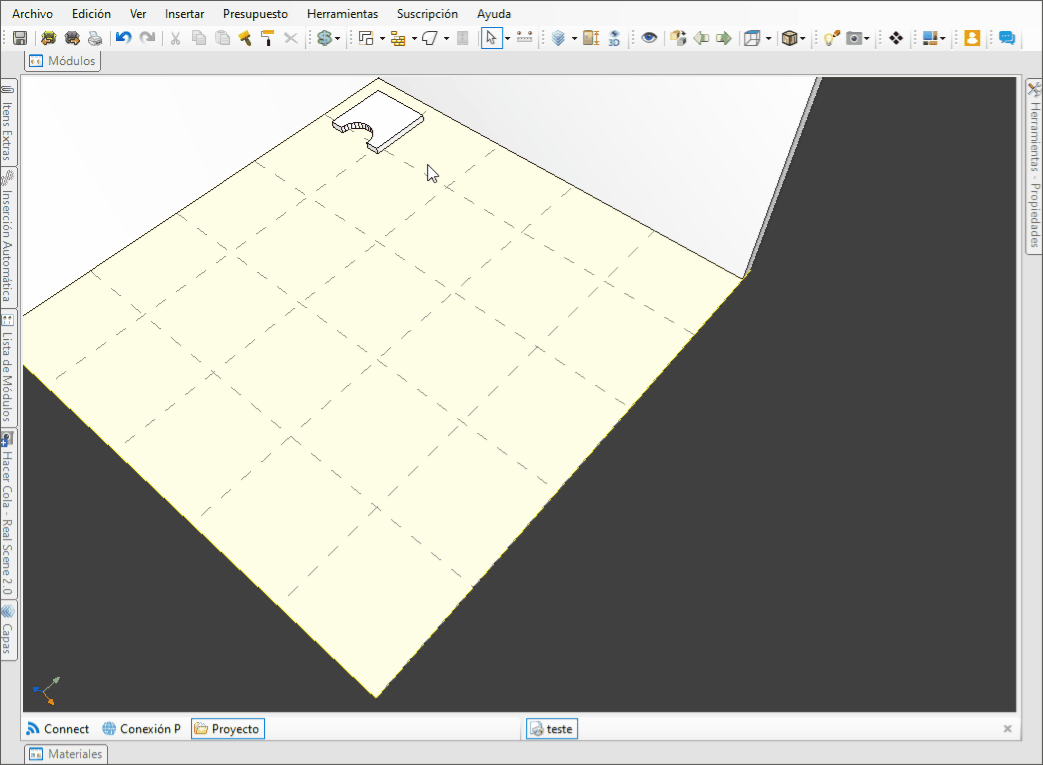Switch to the Connect tab

(x=58, y=729)
